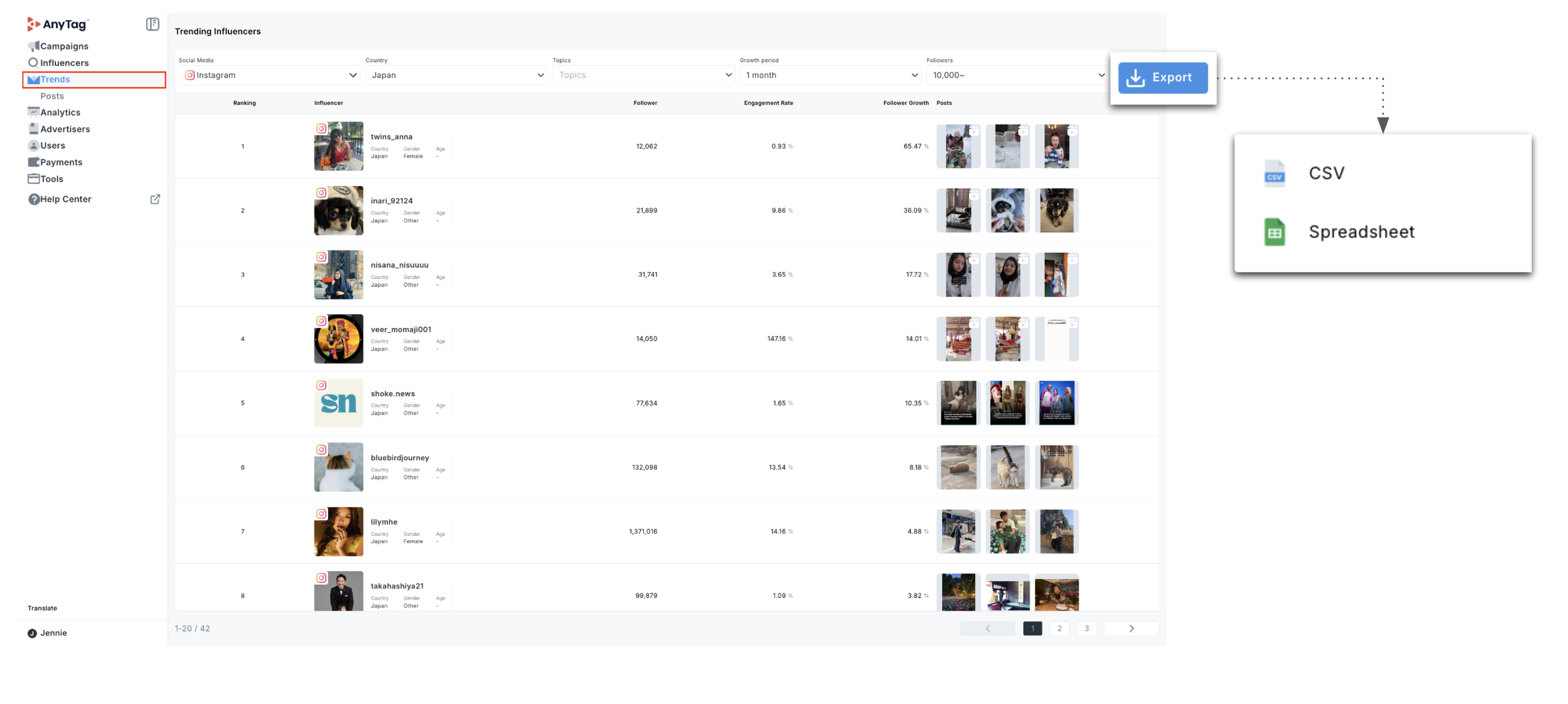Go to Posts under Trends

point(52,96)
